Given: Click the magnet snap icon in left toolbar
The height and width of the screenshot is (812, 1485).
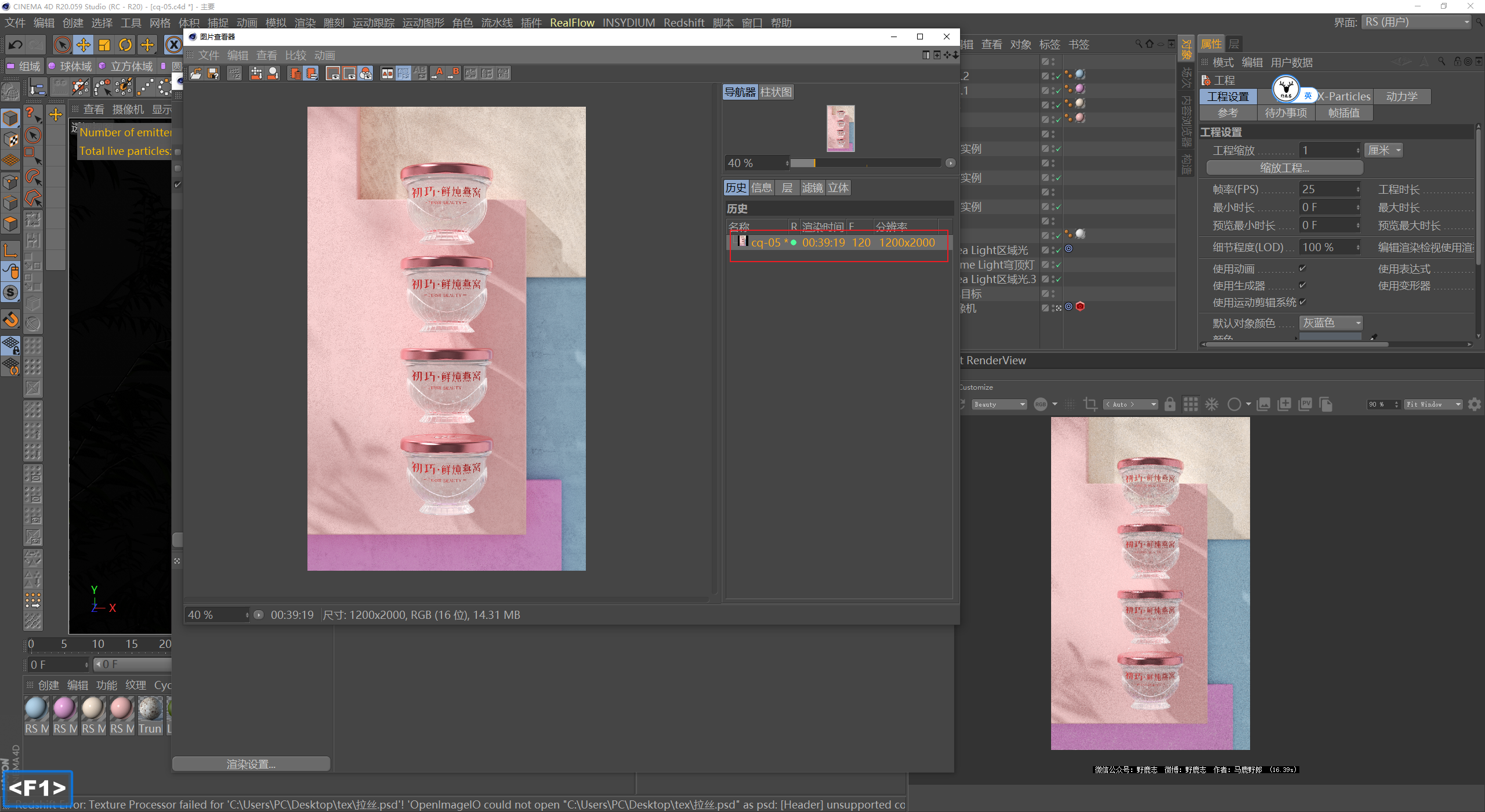Looking at the screenshot, I should [10, 320].
